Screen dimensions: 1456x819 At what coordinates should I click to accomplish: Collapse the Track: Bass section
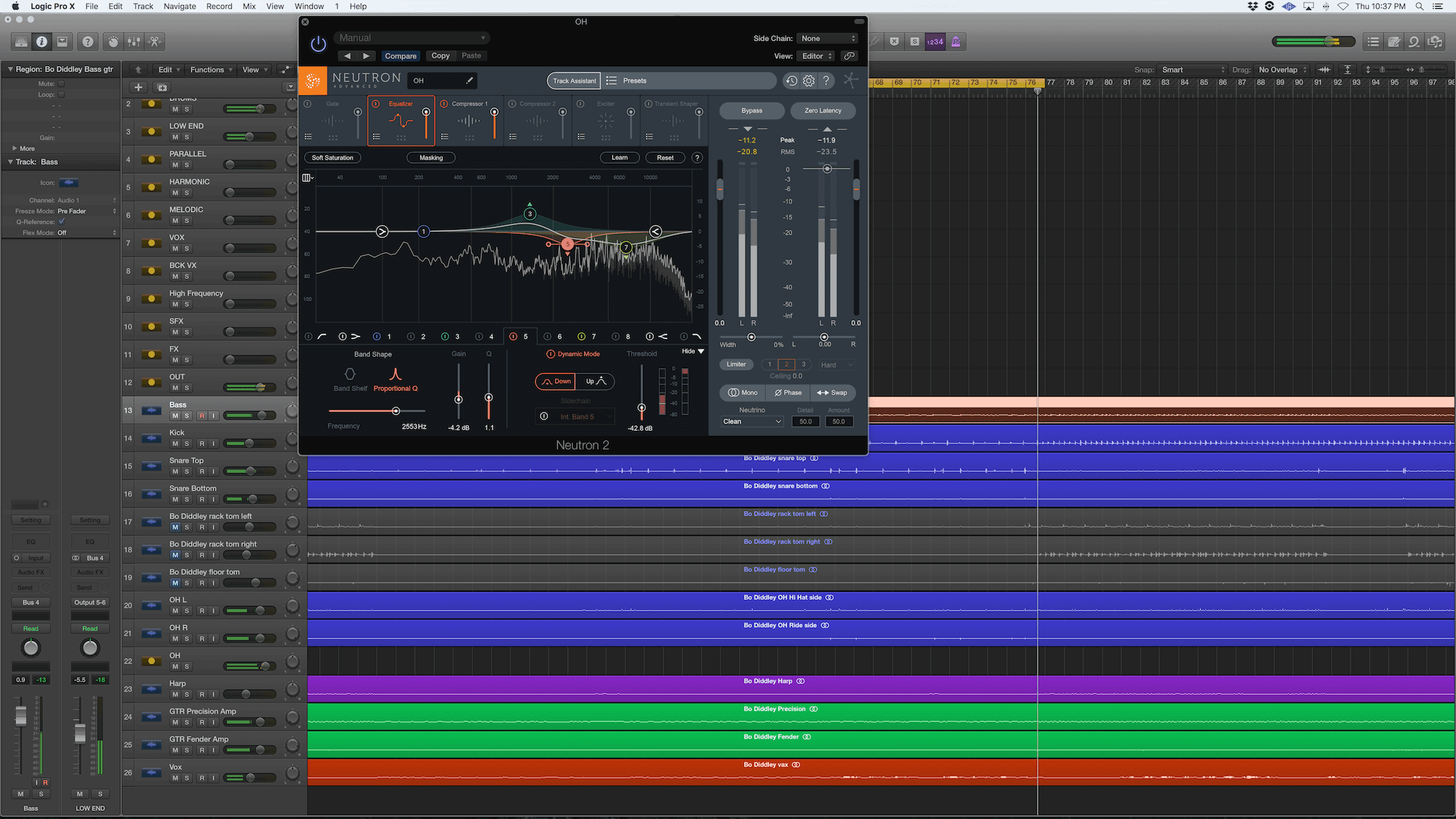(x=11, y=162)
